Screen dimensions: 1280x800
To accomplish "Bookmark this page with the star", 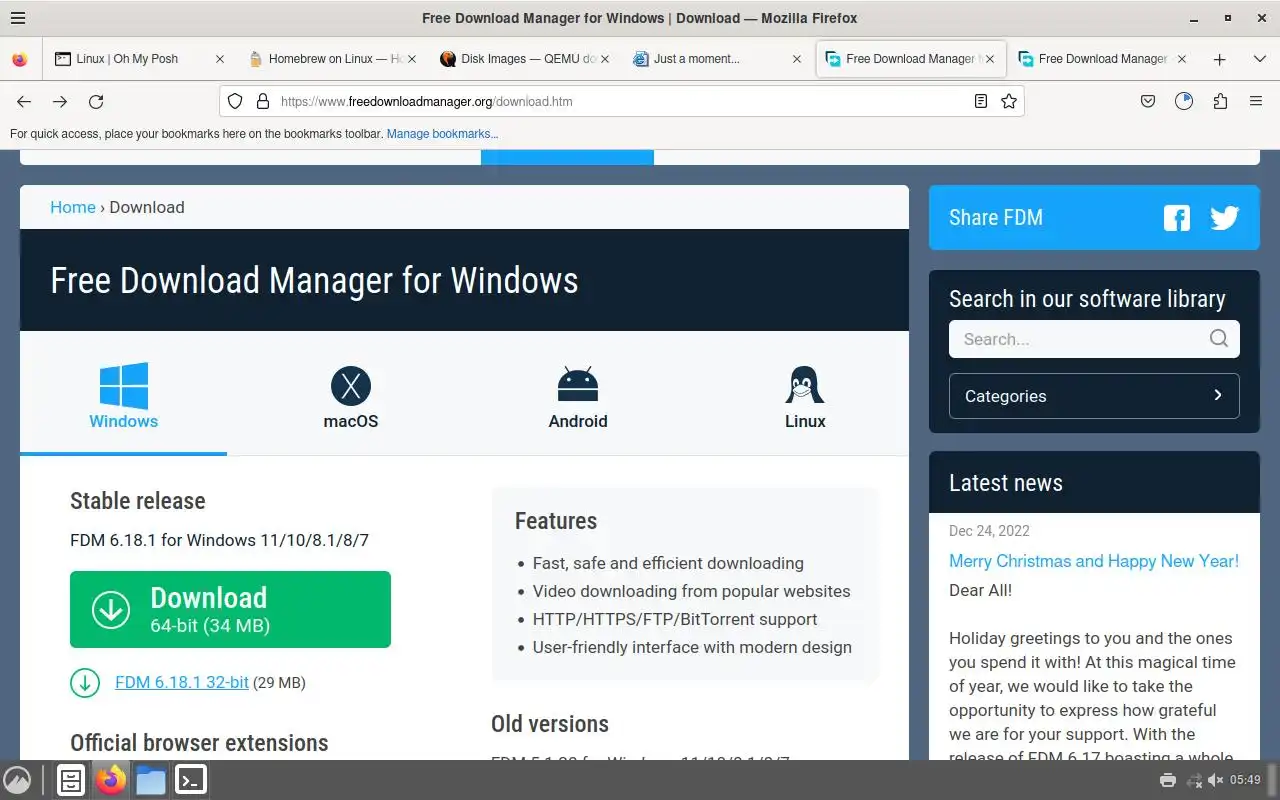I will tap(1009, 101).
